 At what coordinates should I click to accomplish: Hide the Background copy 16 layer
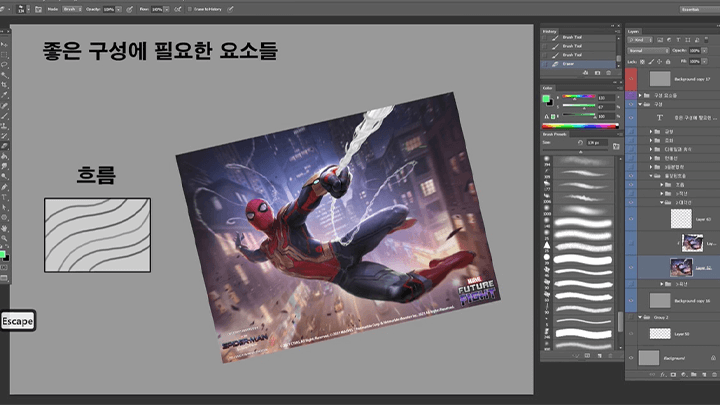pos(631,301)
